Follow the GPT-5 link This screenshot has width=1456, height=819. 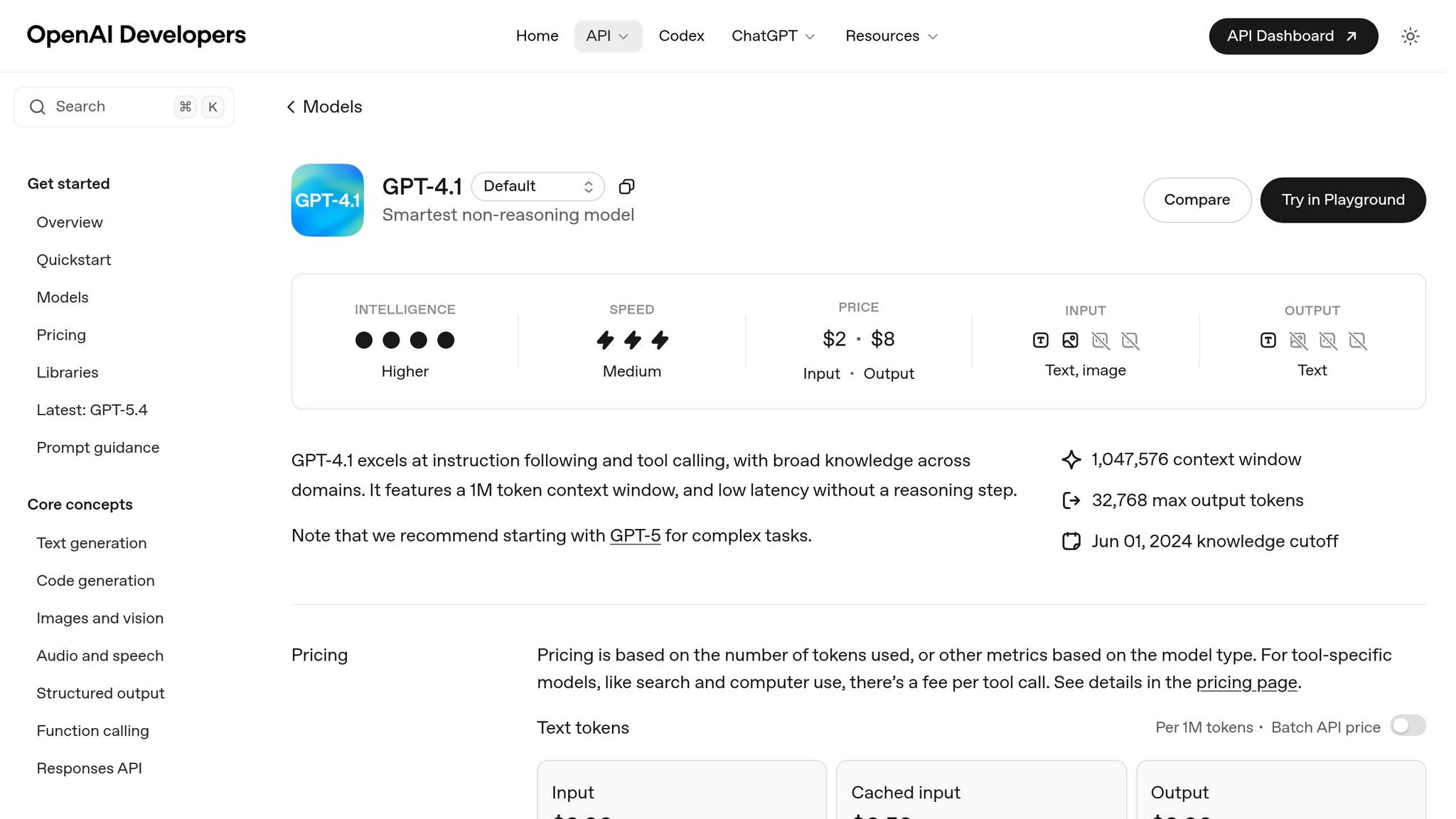pos(635,536)
